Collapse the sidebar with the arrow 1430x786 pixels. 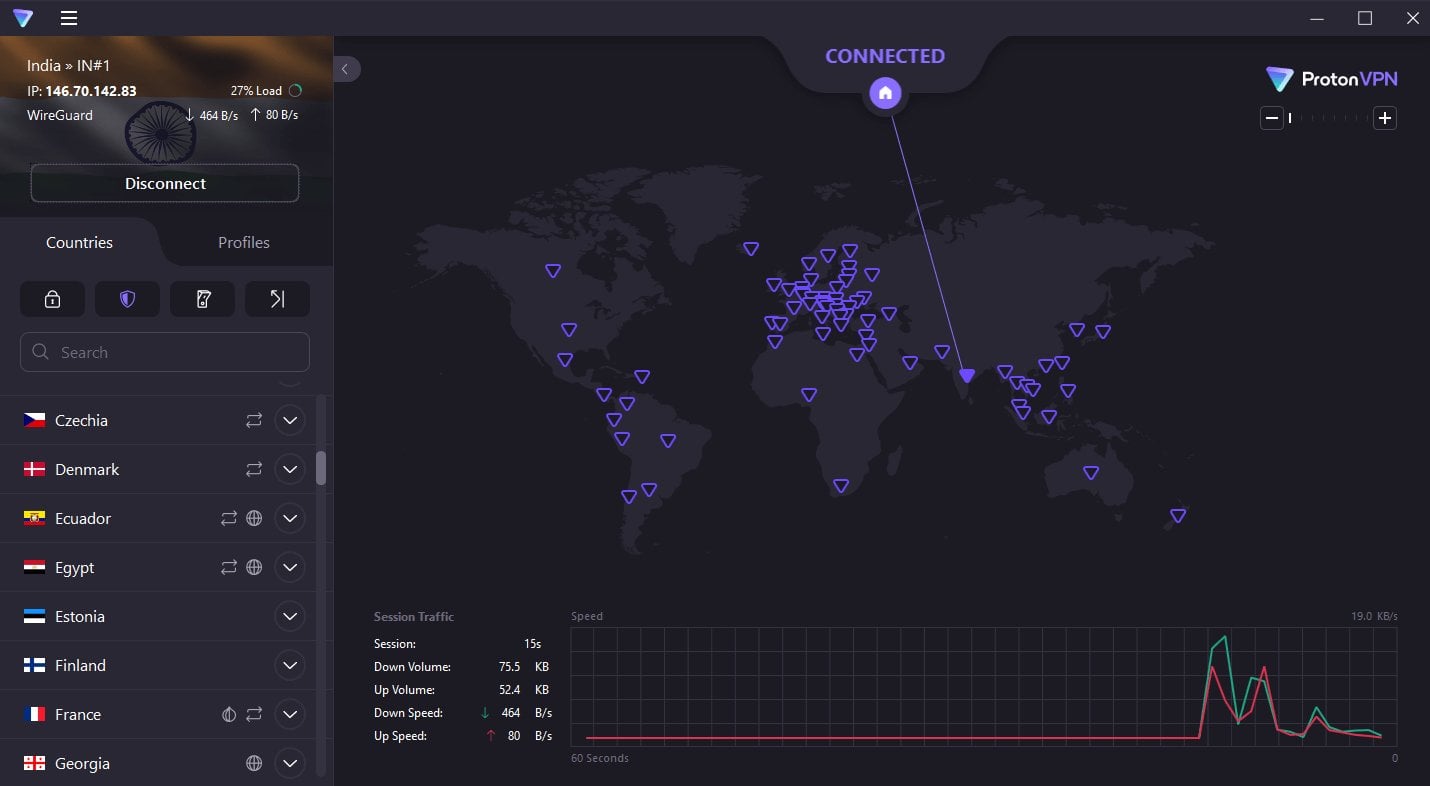click(345, 69)
